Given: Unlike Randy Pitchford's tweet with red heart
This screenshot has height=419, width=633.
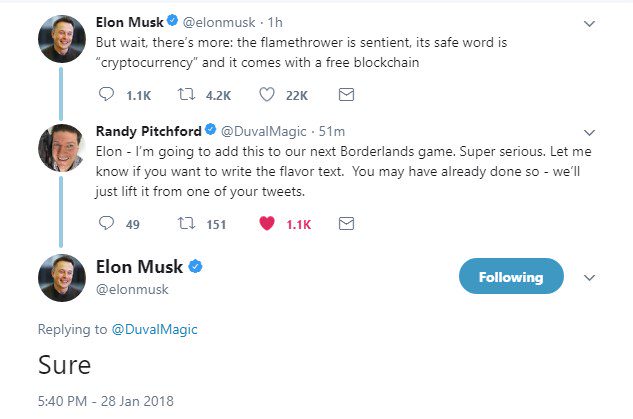Looking at the screenshot, I should click(x=268, y=224).
